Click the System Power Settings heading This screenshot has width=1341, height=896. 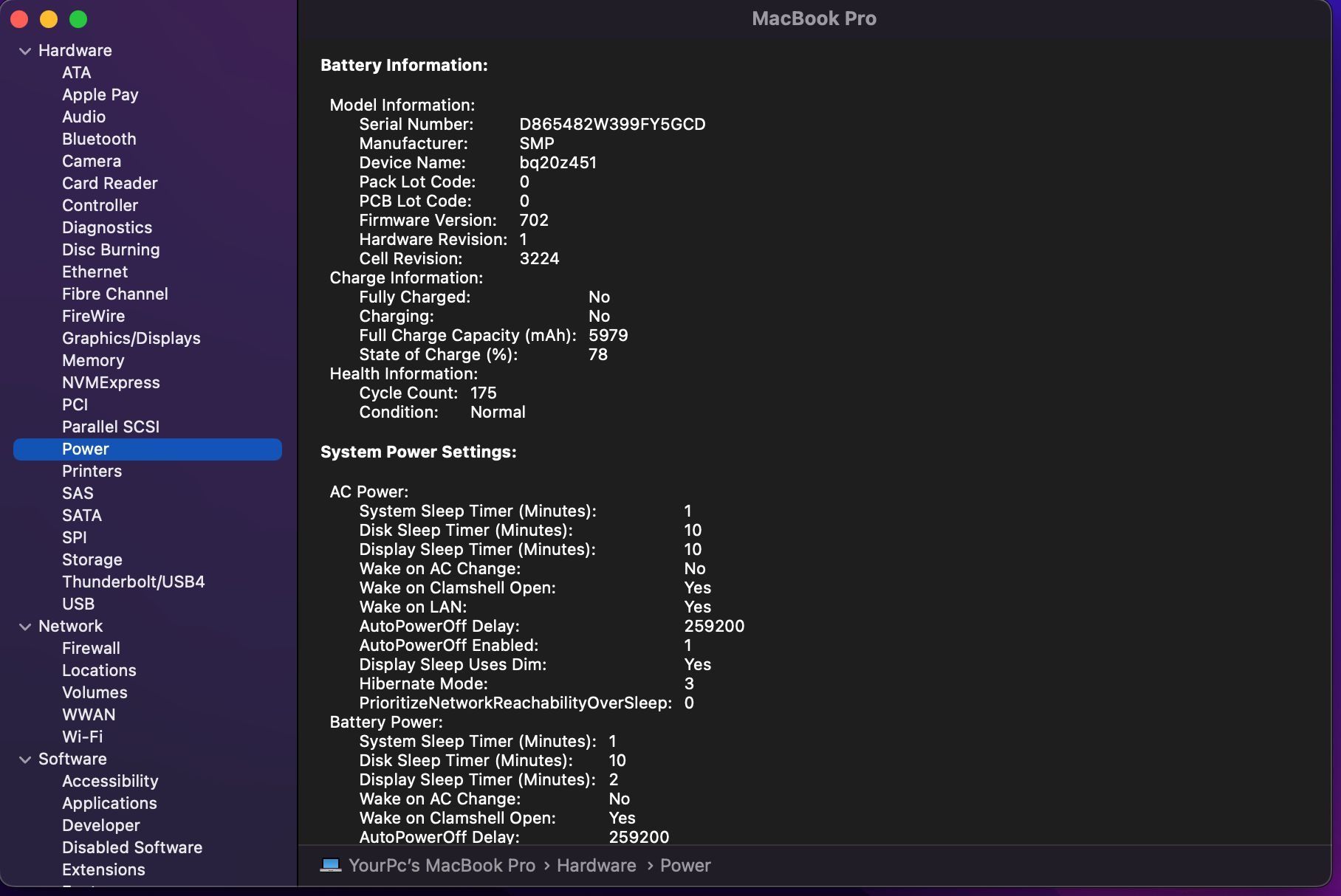(x=419, y=452)
